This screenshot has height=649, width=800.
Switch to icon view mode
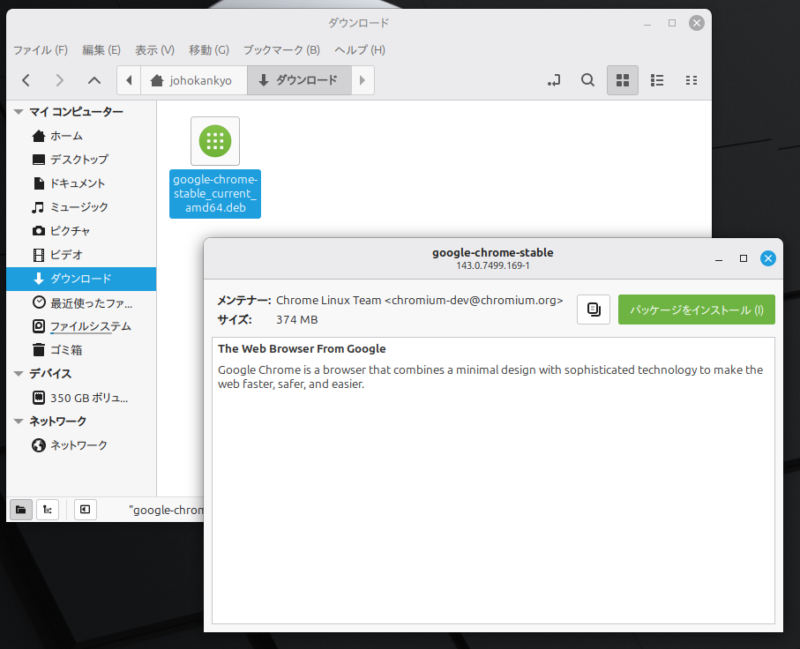622,80
